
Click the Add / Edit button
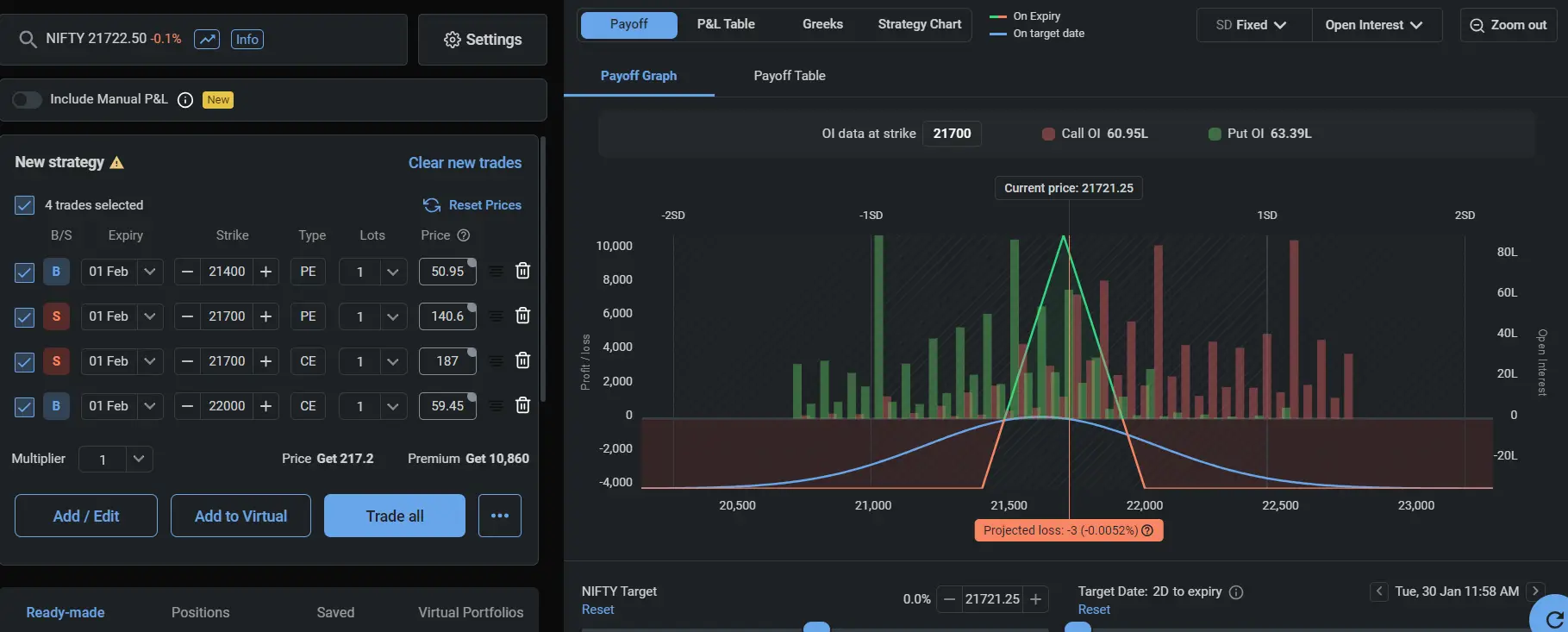tap(86, 516)
